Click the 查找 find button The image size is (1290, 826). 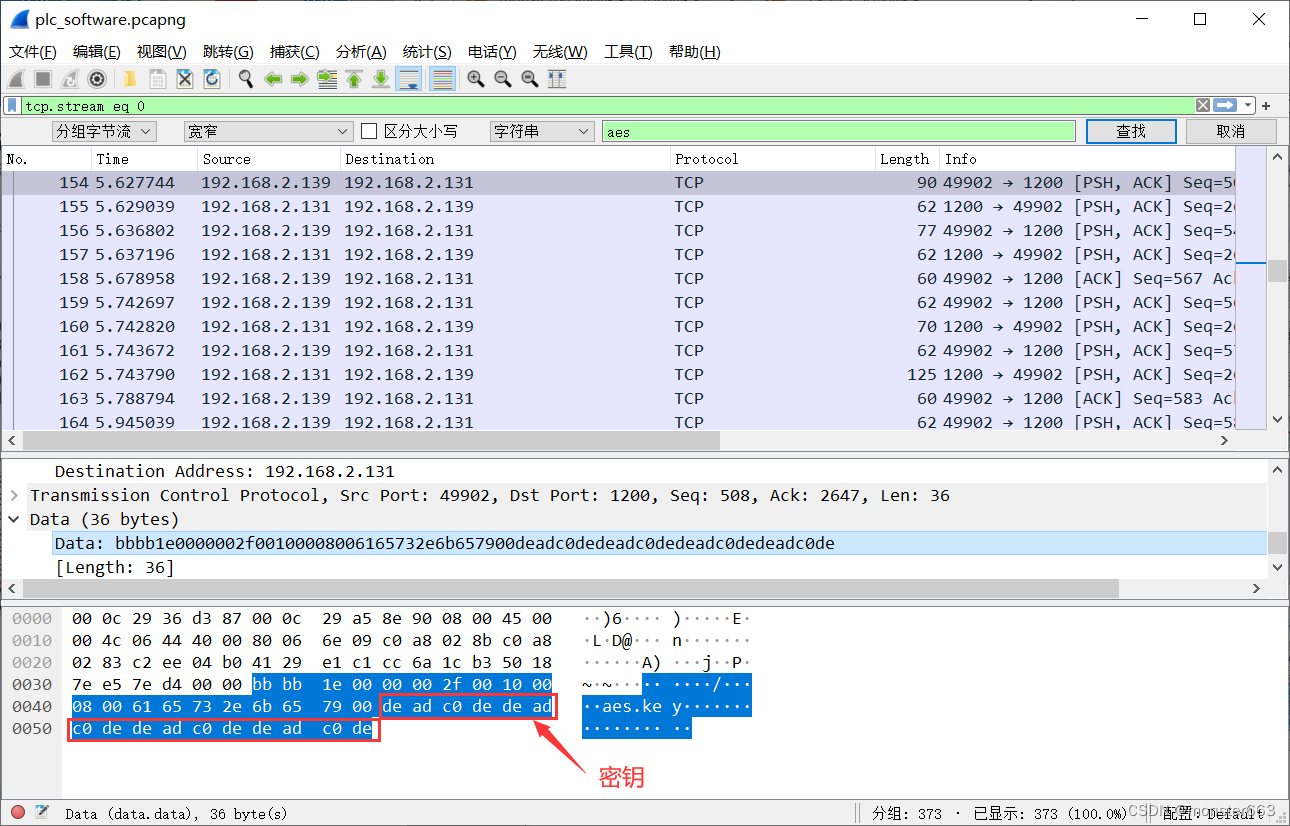[1131, 131]
